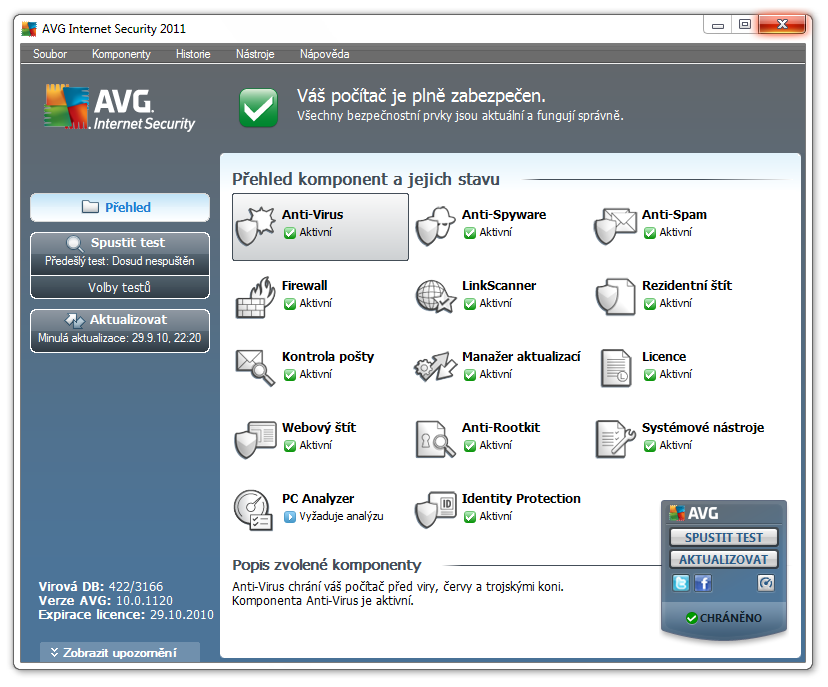828x687 pixels.
Task: Click the Spustit test sidebar button
Action: coord(120,252)
